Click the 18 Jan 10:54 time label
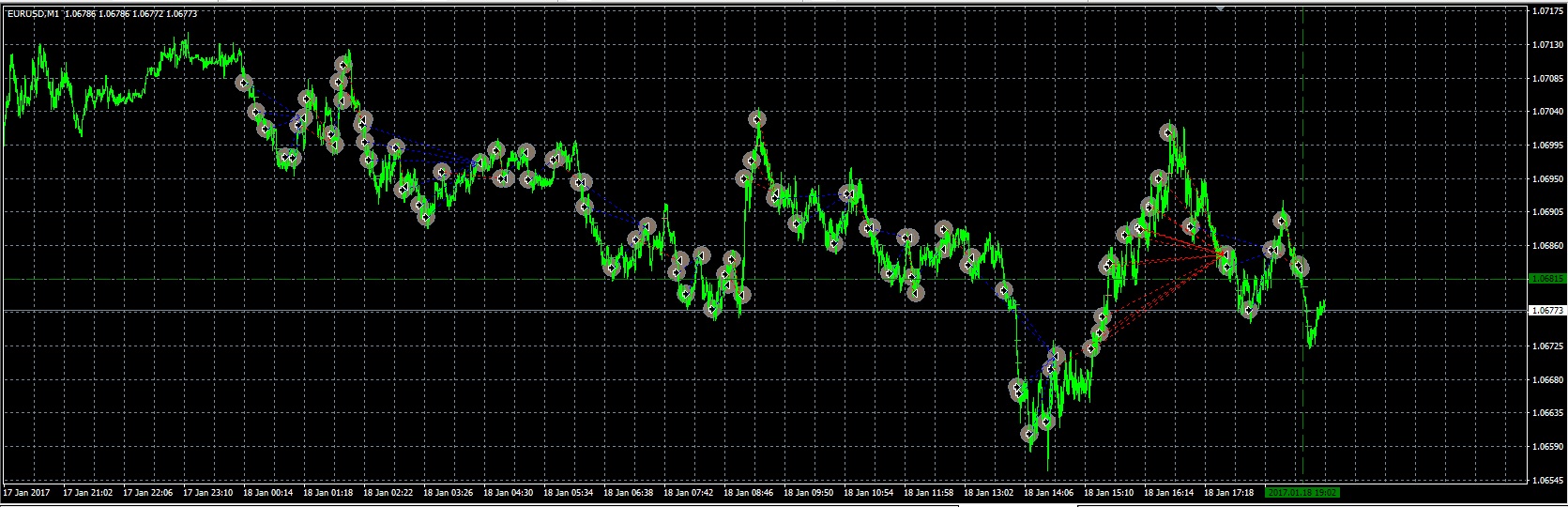 click(869, 492)
